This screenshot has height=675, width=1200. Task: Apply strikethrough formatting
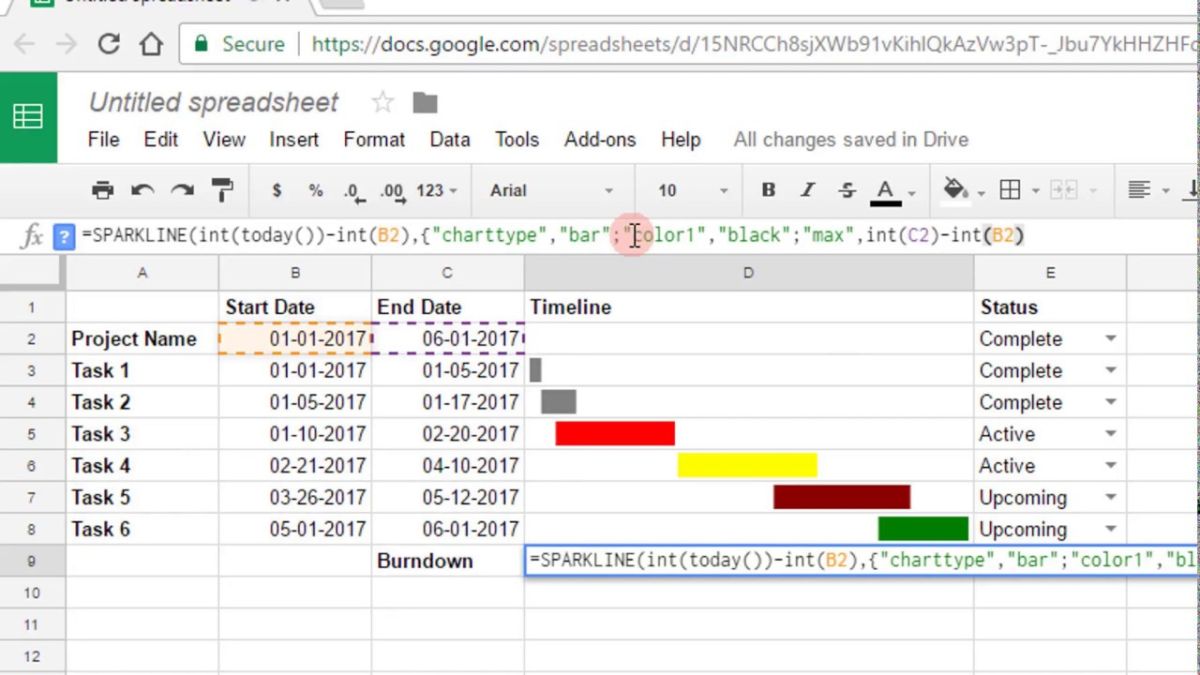[x=847, y=190]
